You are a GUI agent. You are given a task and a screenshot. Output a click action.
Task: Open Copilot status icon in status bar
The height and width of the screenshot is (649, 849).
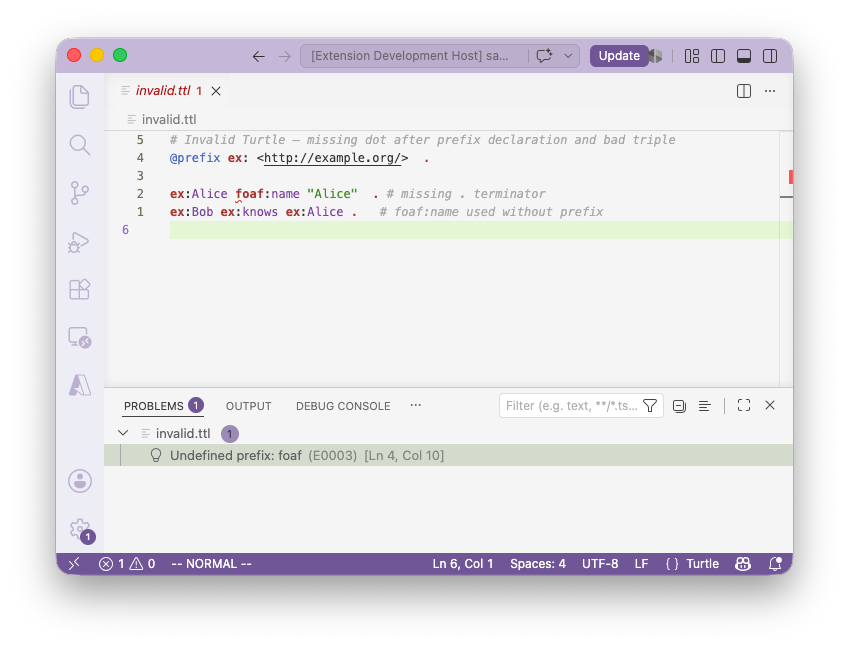click(743, 563)
